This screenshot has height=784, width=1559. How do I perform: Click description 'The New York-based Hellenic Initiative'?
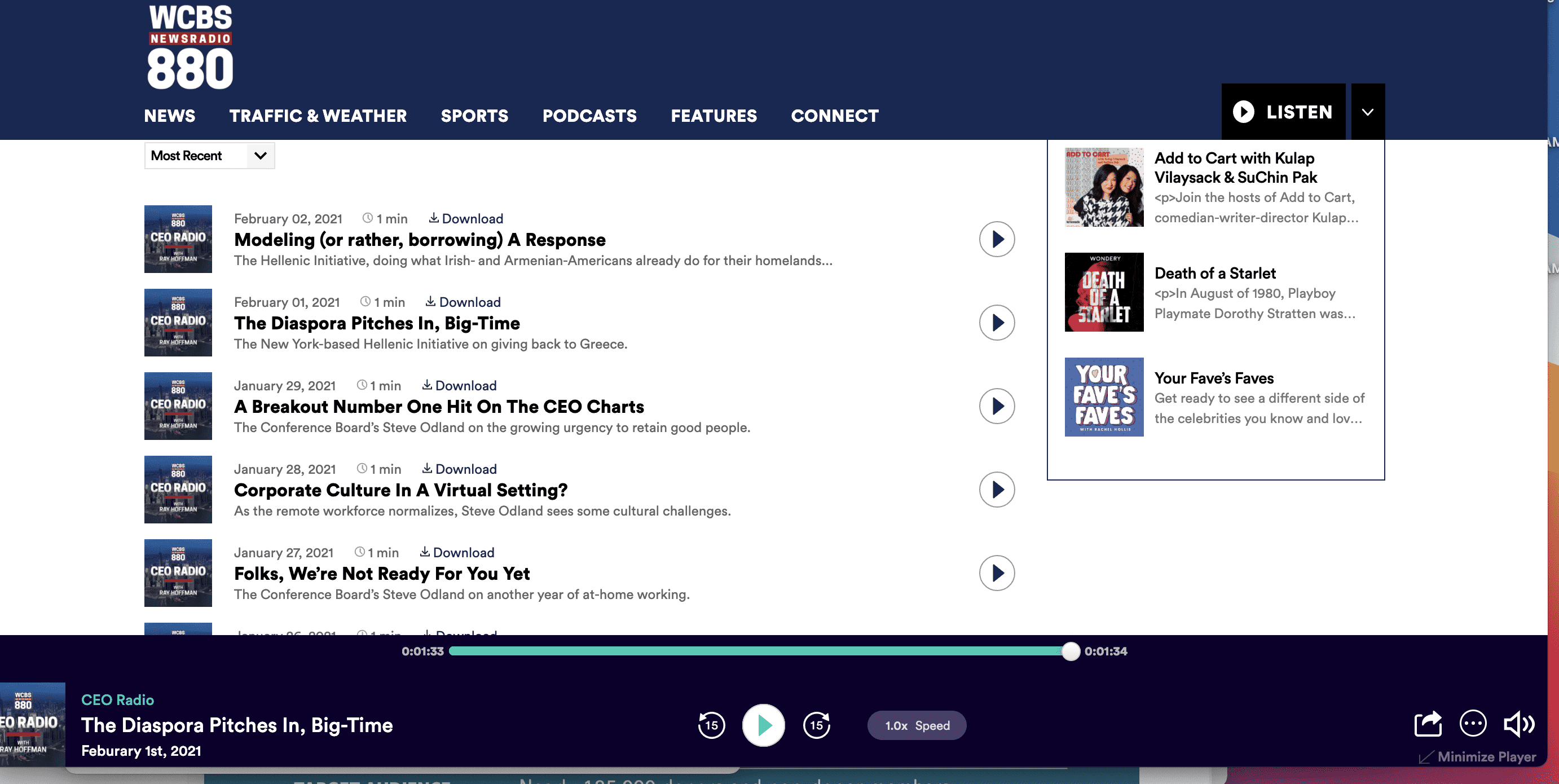coord(430,344)
